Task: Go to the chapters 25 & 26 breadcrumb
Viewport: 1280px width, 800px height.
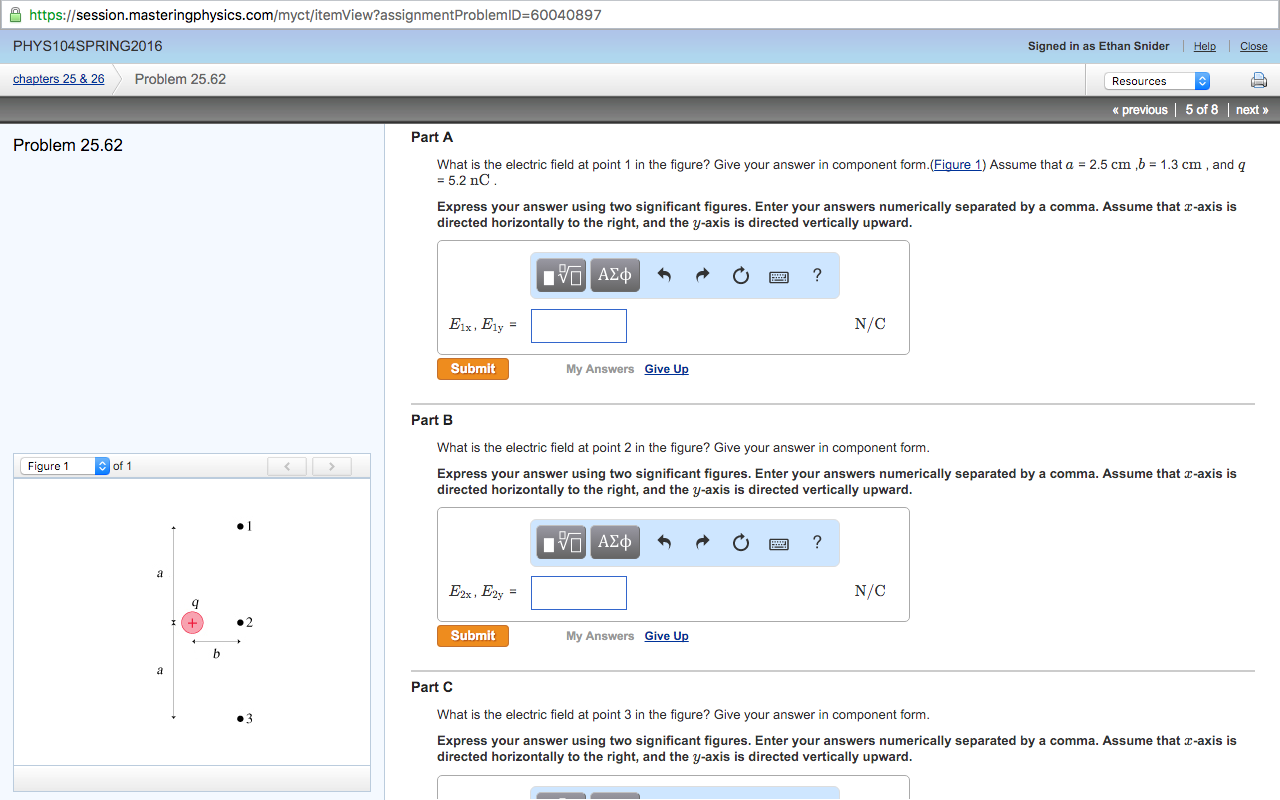Action: (59, 79)
